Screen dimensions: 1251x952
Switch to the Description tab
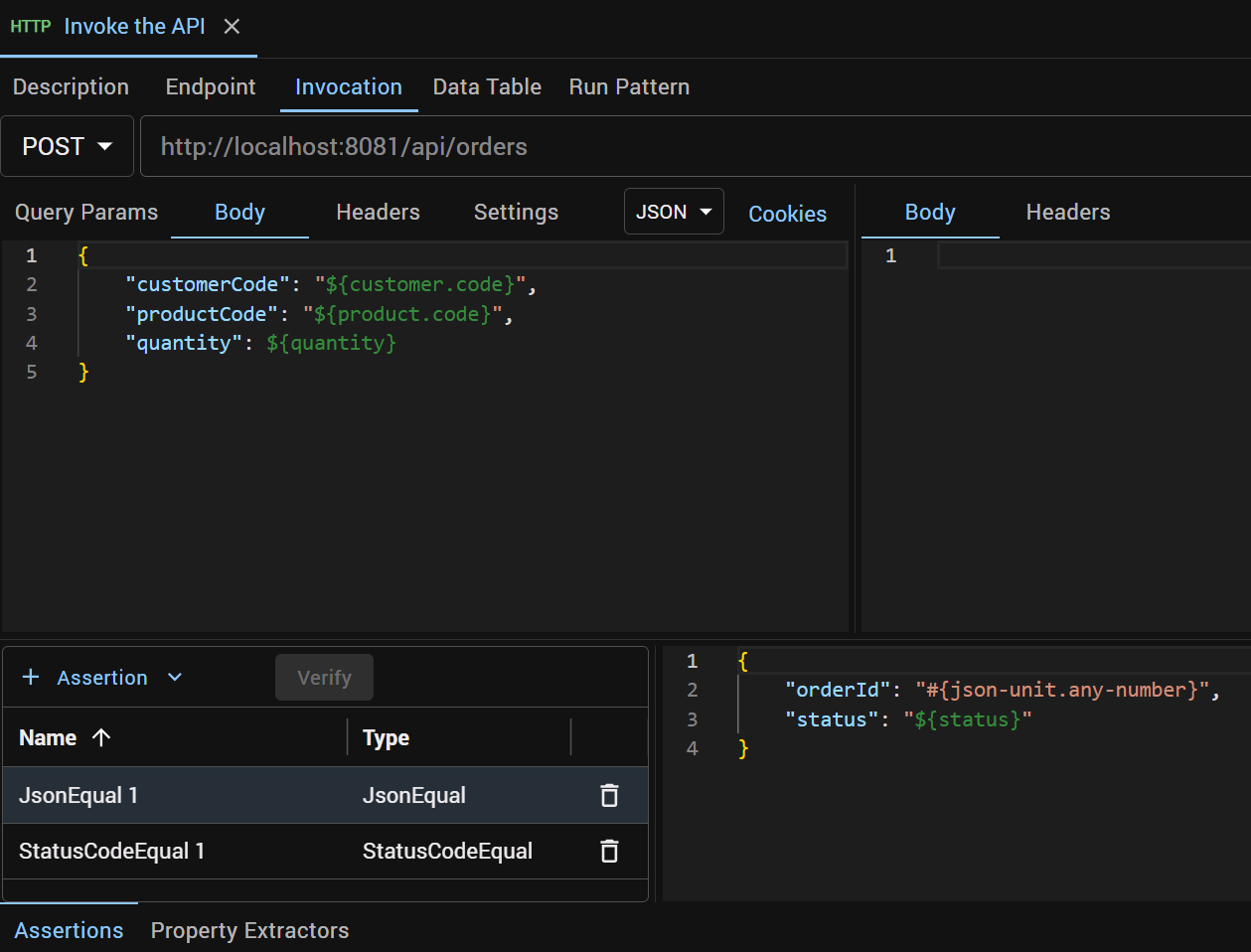pyautogui.click(x=71, y=87)
